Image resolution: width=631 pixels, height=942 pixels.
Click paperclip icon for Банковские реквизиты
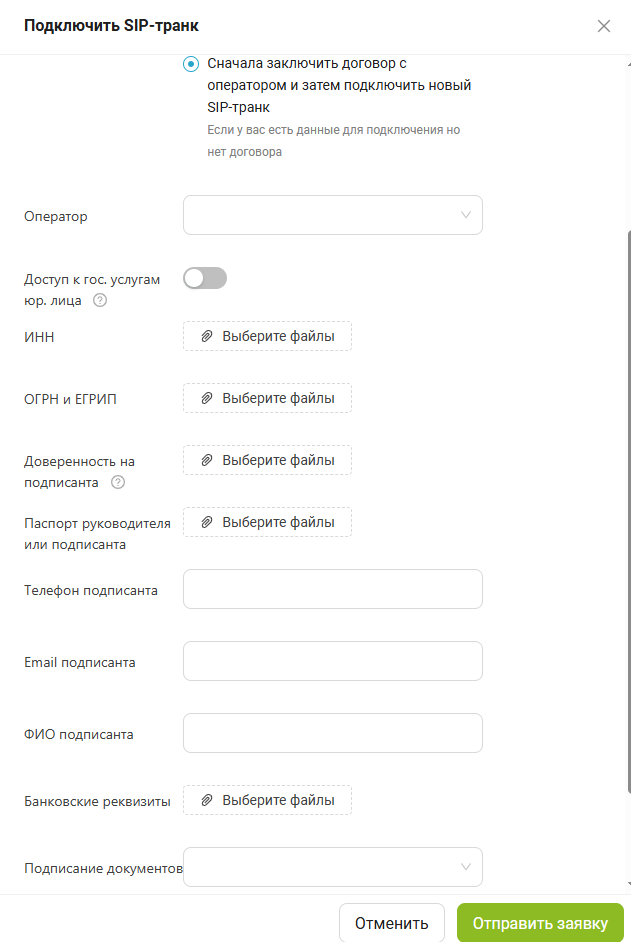207,801
